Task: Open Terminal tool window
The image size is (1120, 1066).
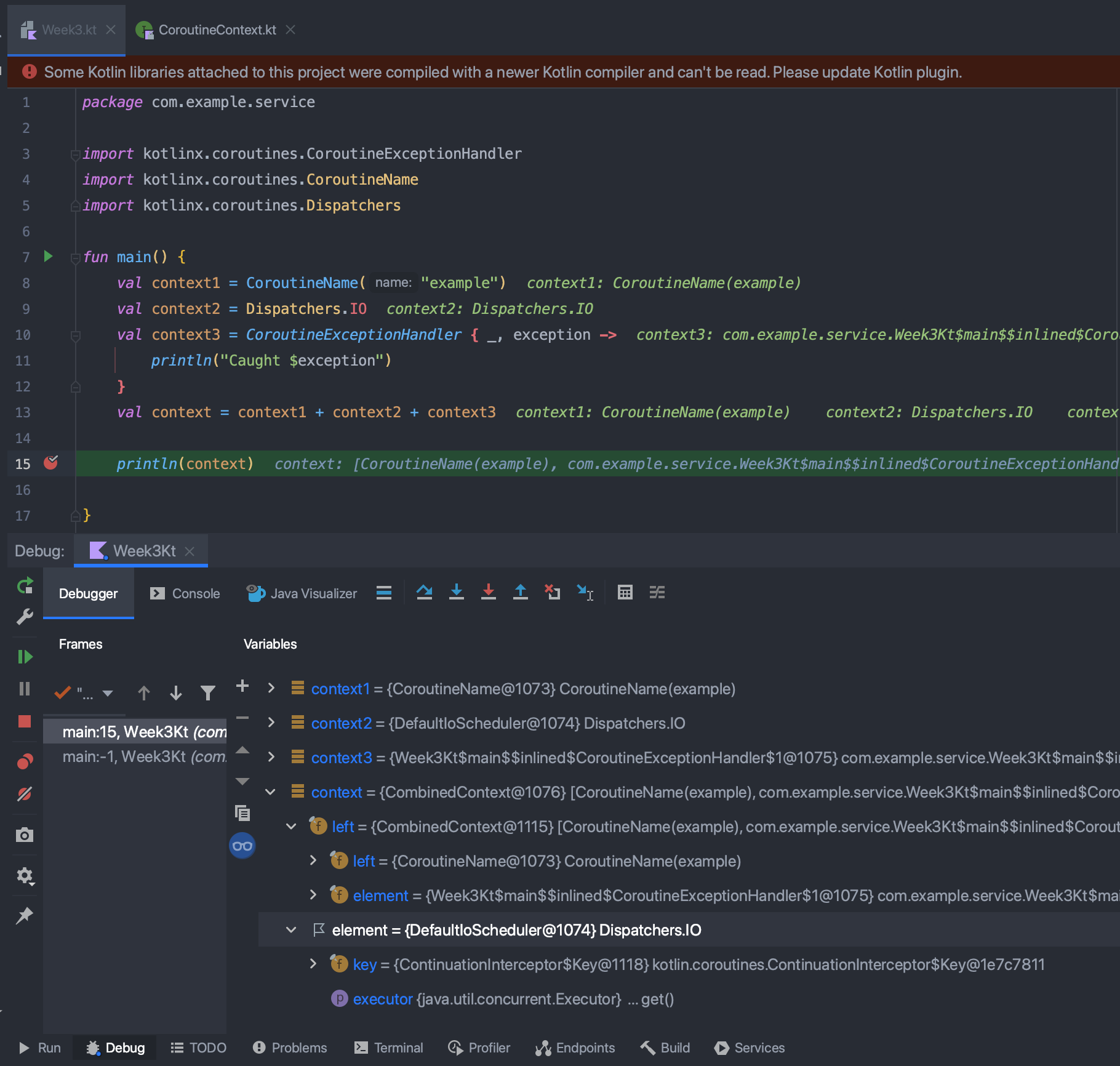Action: pyautogui.click(x=388, y=1048)
